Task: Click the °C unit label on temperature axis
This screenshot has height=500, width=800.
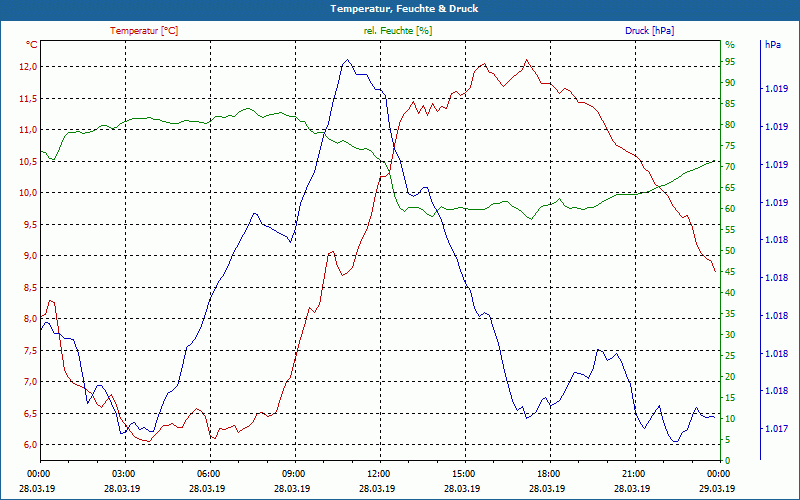Action: 32,45
